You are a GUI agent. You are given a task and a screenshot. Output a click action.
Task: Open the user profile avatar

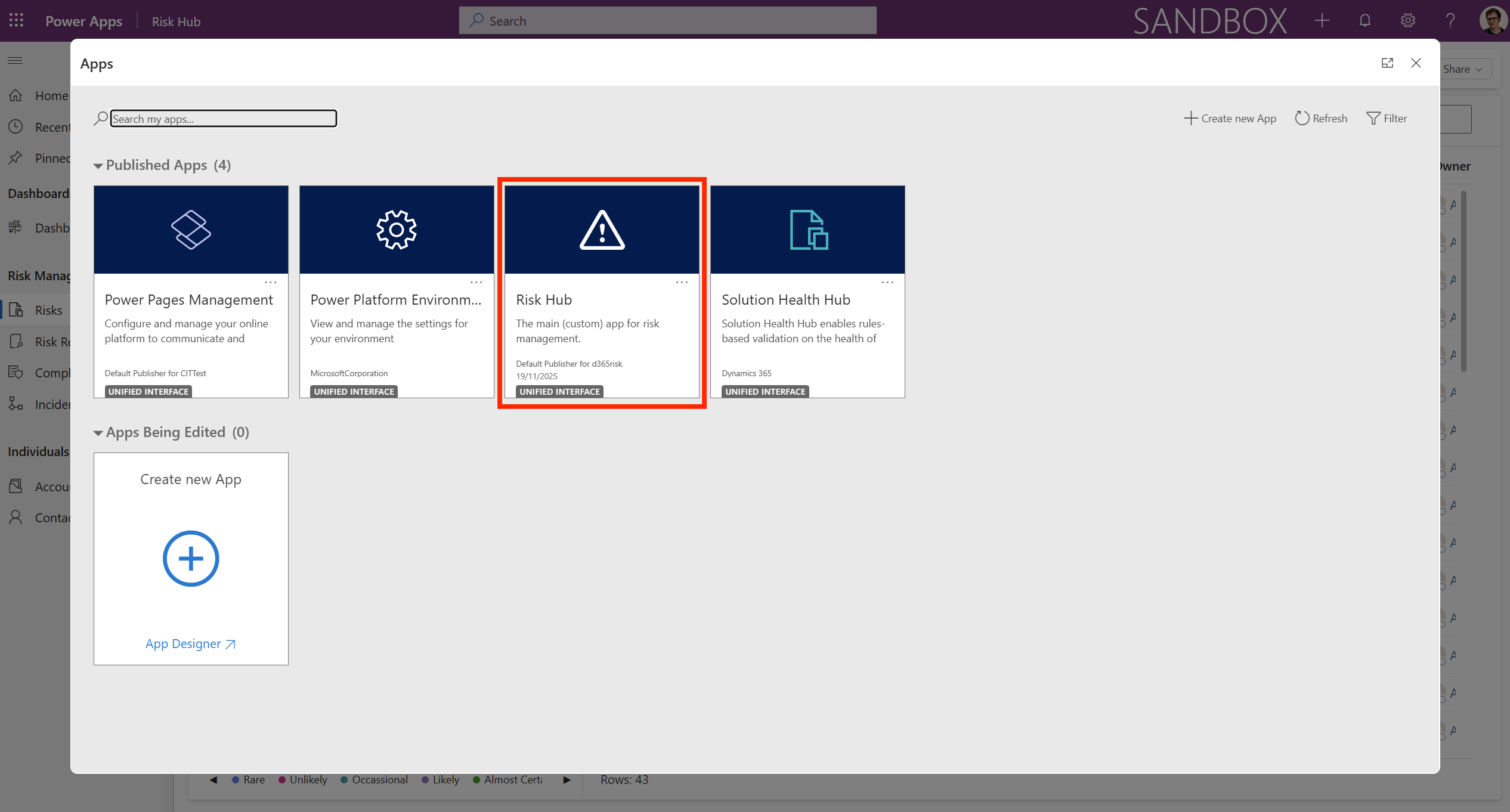(1493, 21)
